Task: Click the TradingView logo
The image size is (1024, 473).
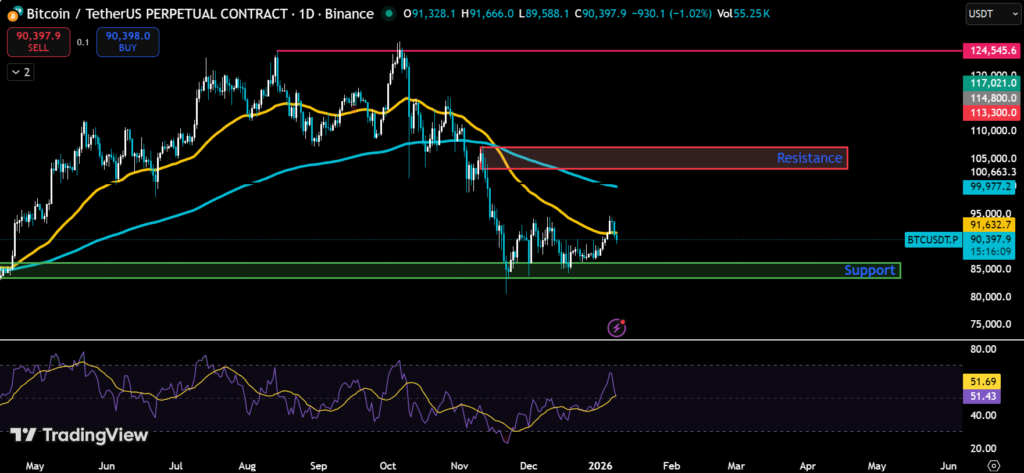Action: [80, 435]
